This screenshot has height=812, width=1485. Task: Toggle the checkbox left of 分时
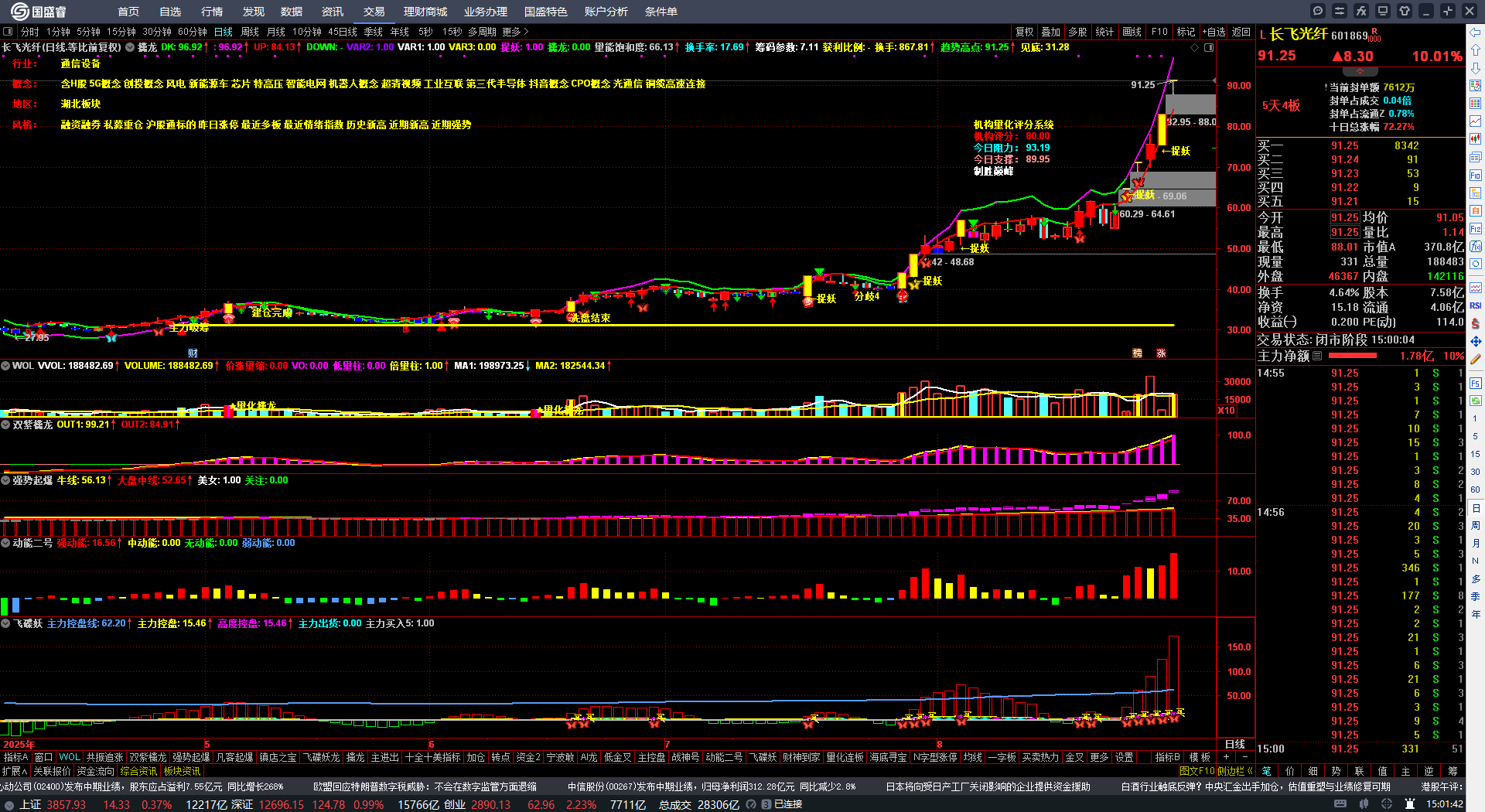point(9,32)
